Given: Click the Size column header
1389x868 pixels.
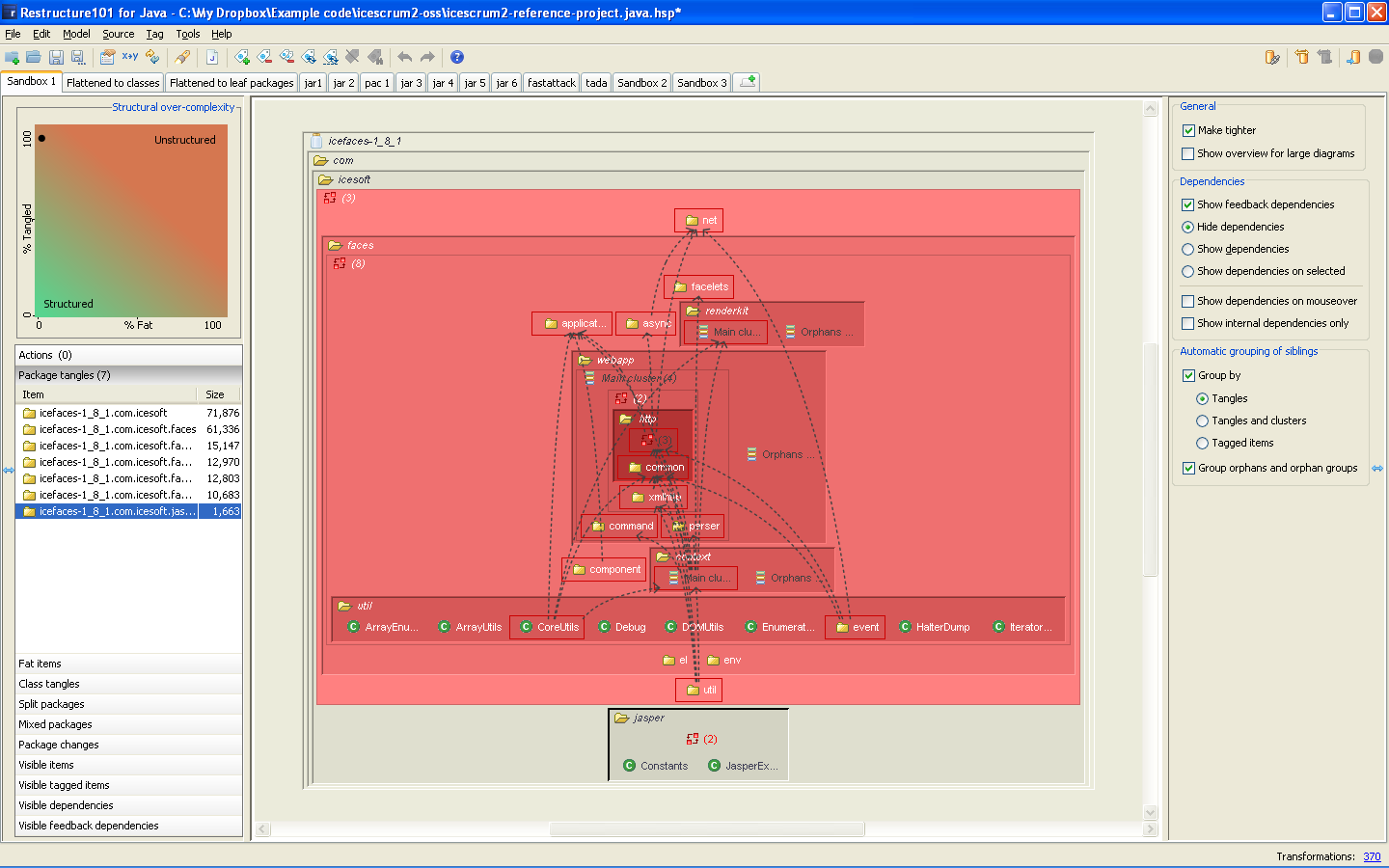Looking at the screenshot, I should (x=215, y=394).
